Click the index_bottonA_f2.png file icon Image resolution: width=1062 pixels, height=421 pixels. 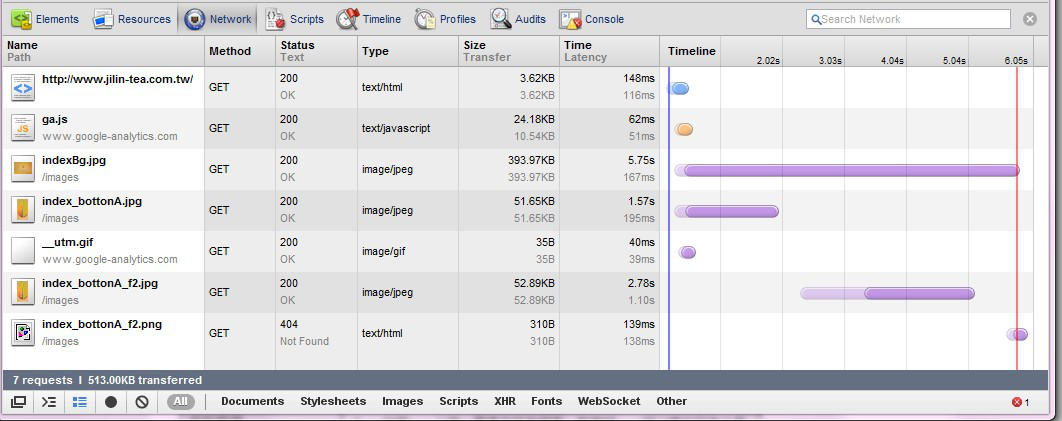(x=23, y=333)
